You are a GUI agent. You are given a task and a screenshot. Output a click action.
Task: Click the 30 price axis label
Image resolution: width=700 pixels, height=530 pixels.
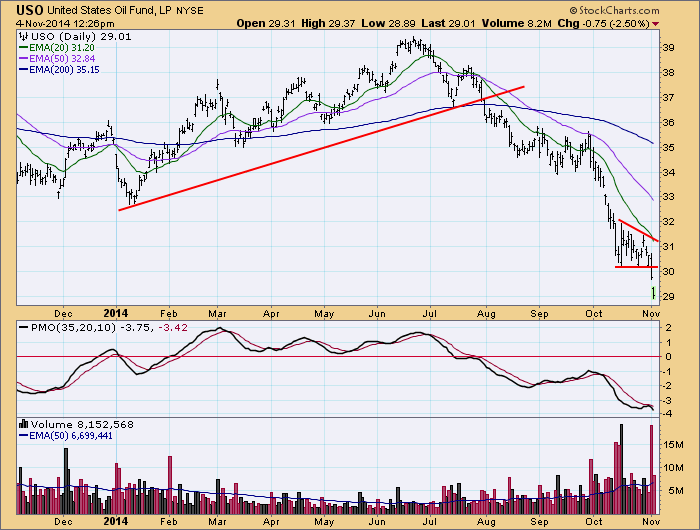coord(669,271)
